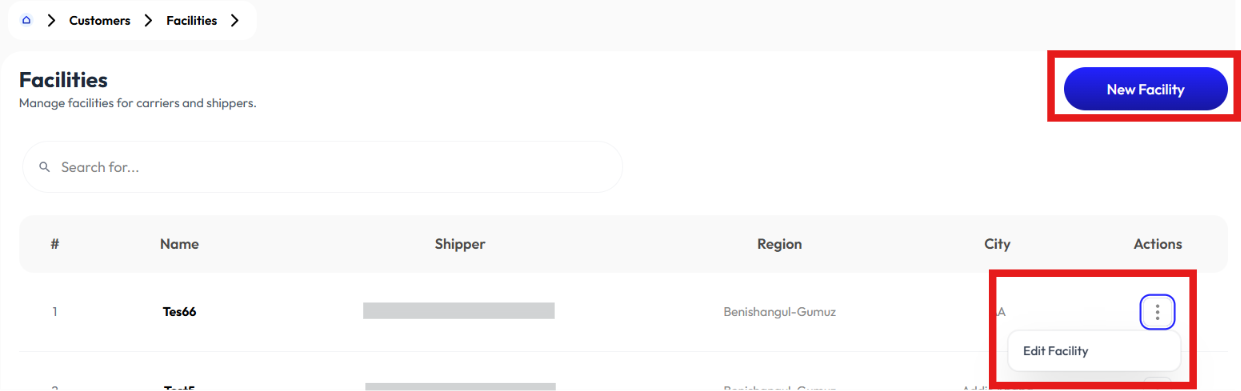Open the Customers breadcrumb link

click(100, 20)
